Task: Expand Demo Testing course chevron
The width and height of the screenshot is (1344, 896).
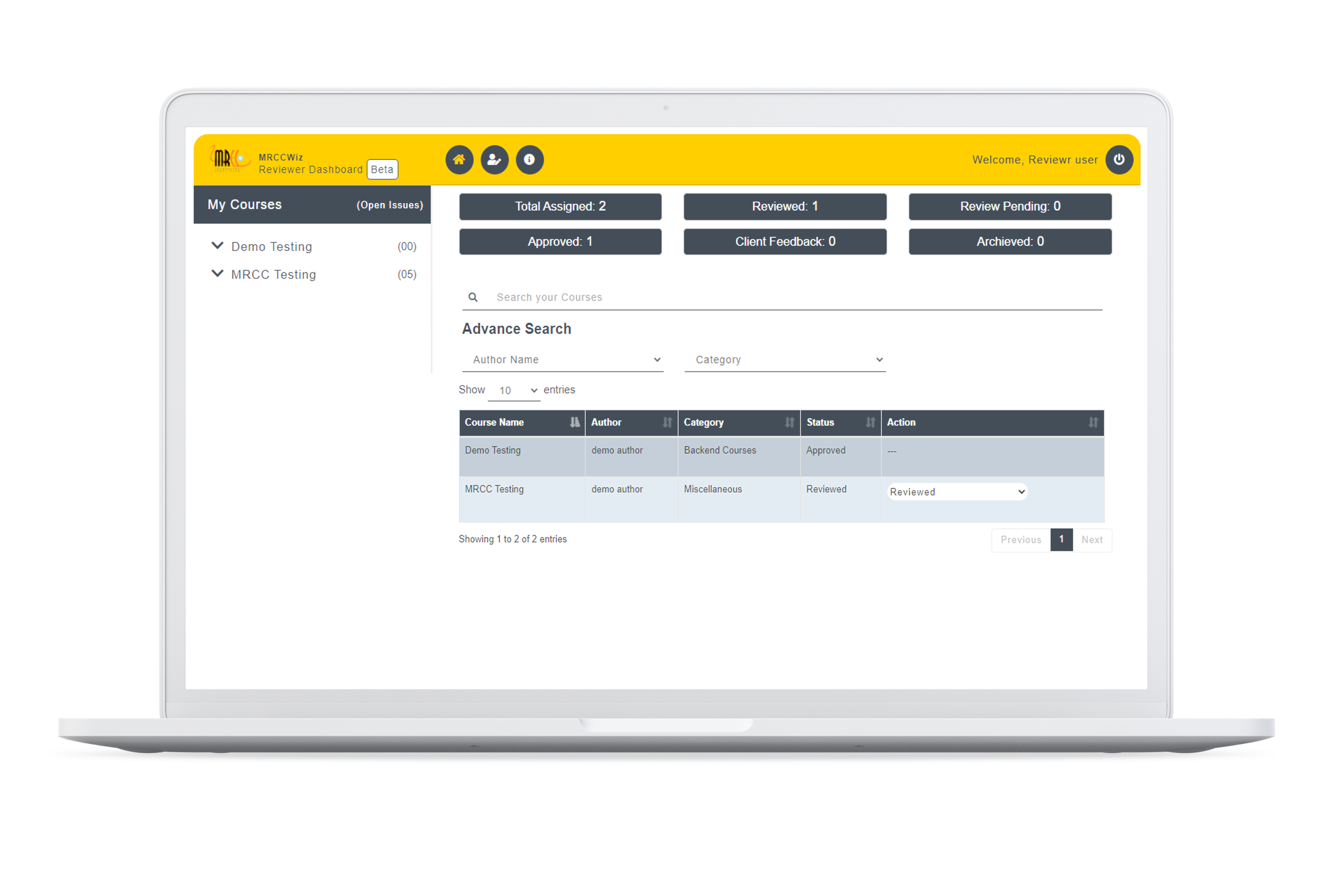Action: pos(217,246)
